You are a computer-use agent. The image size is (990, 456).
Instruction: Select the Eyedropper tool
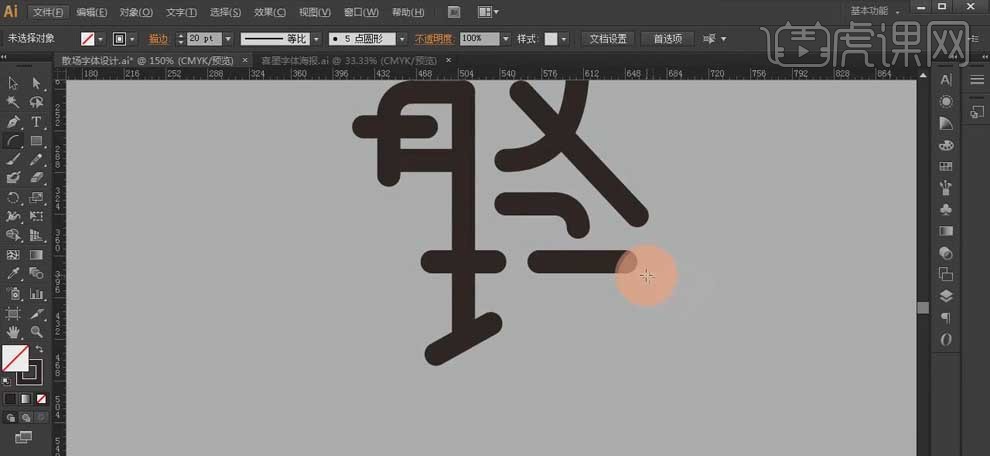pos(13,273)
